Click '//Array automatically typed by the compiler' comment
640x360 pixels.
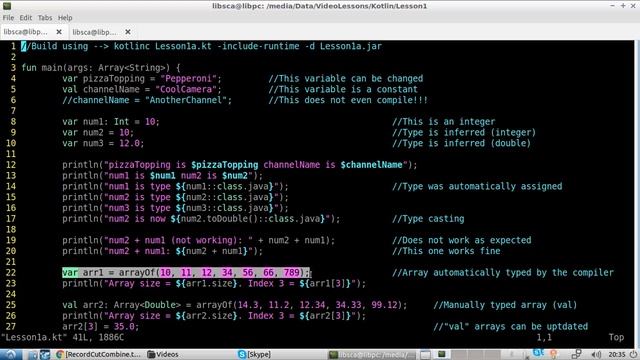(x=503, y=273)
